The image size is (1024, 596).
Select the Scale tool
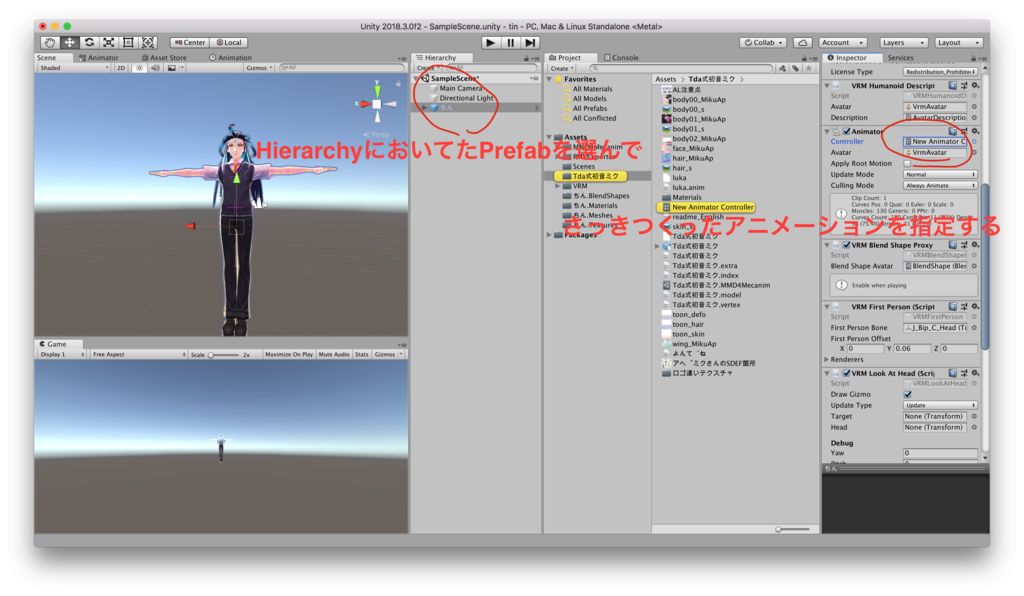(108, 42)
